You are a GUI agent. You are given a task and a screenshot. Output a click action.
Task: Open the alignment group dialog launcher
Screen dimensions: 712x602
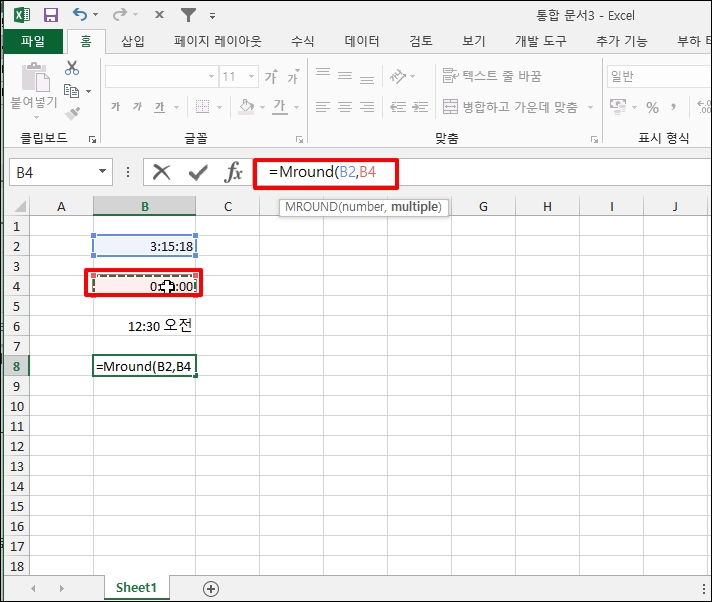click(594, 140)
